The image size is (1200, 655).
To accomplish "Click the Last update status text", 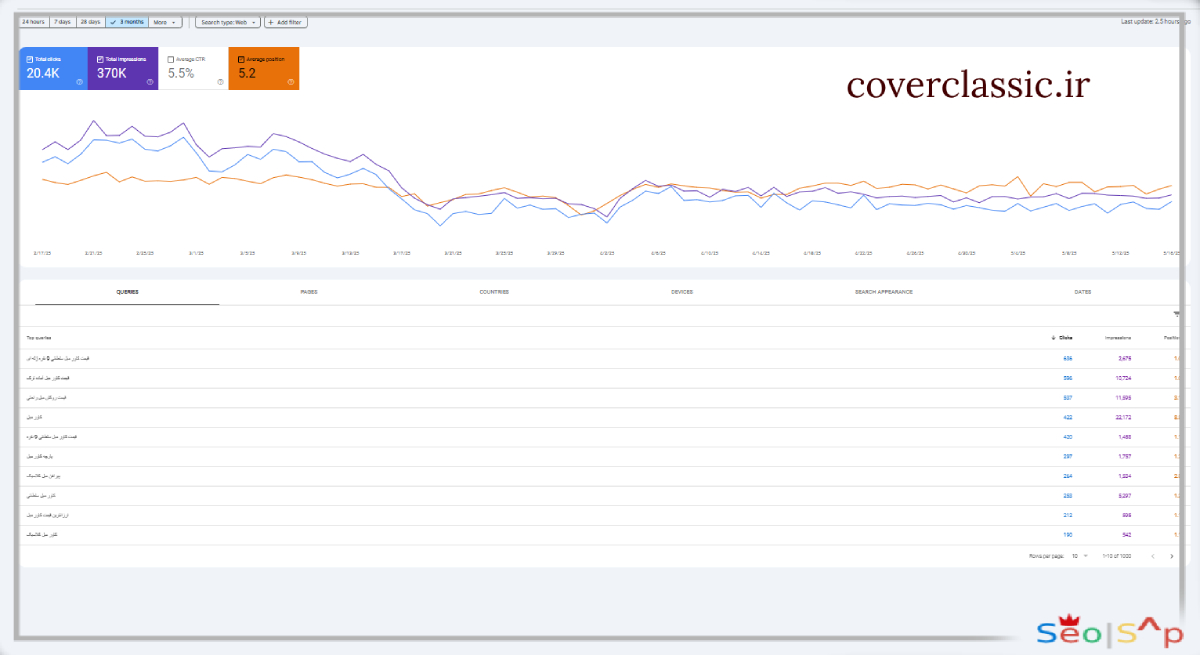I will [1156, 21].
